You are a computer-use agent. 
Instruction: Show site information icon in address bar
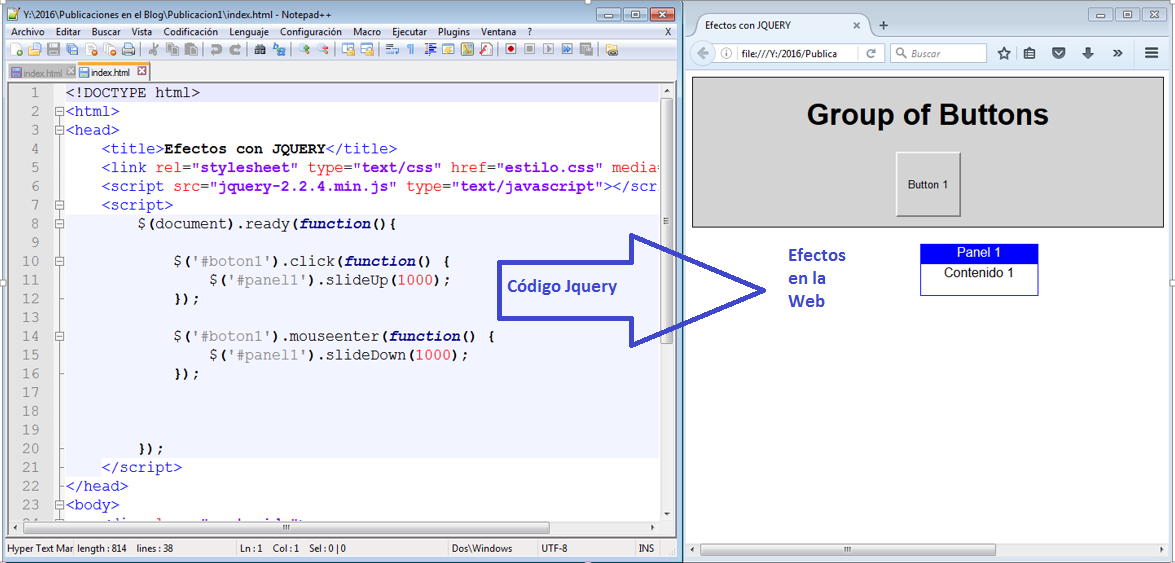(x=725, y=53)
